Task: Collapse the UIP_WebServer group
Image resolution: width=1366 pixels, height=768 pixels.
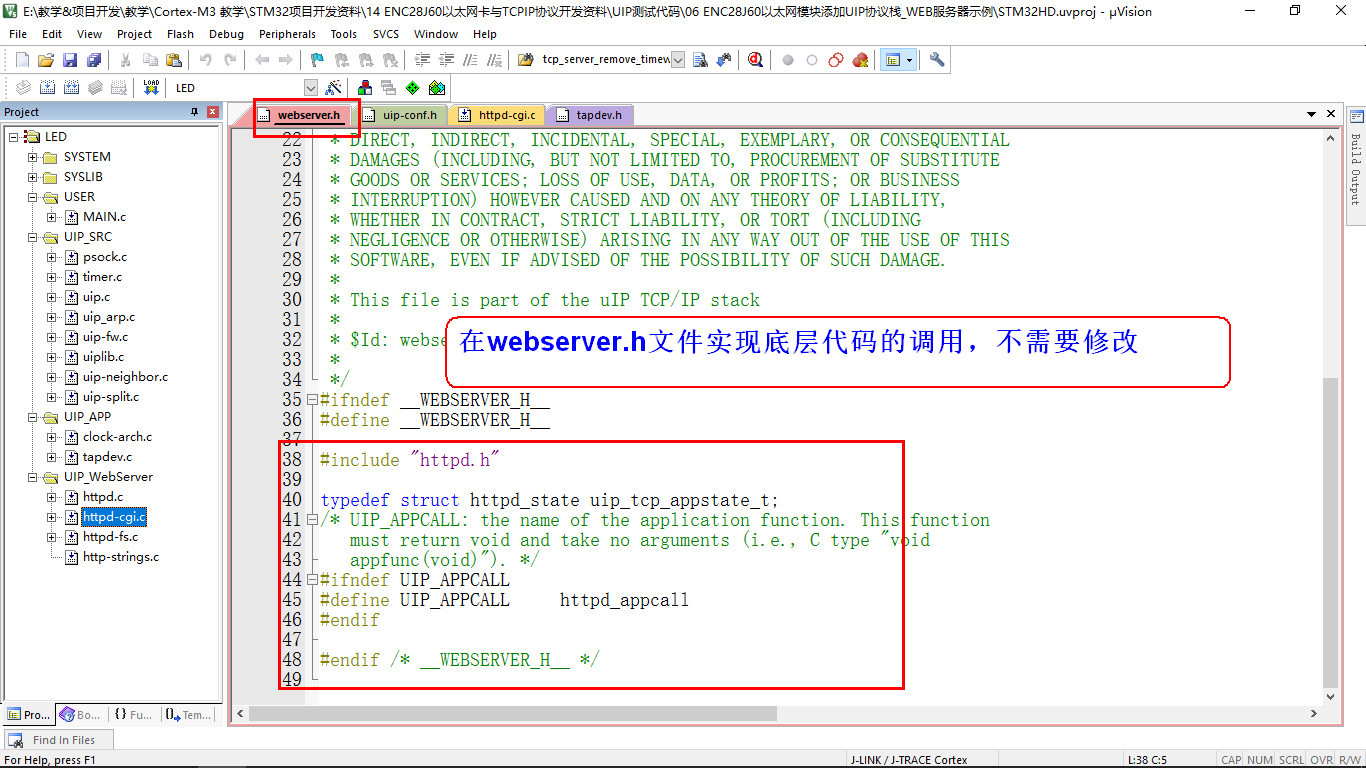Action: tap(33, 477)
